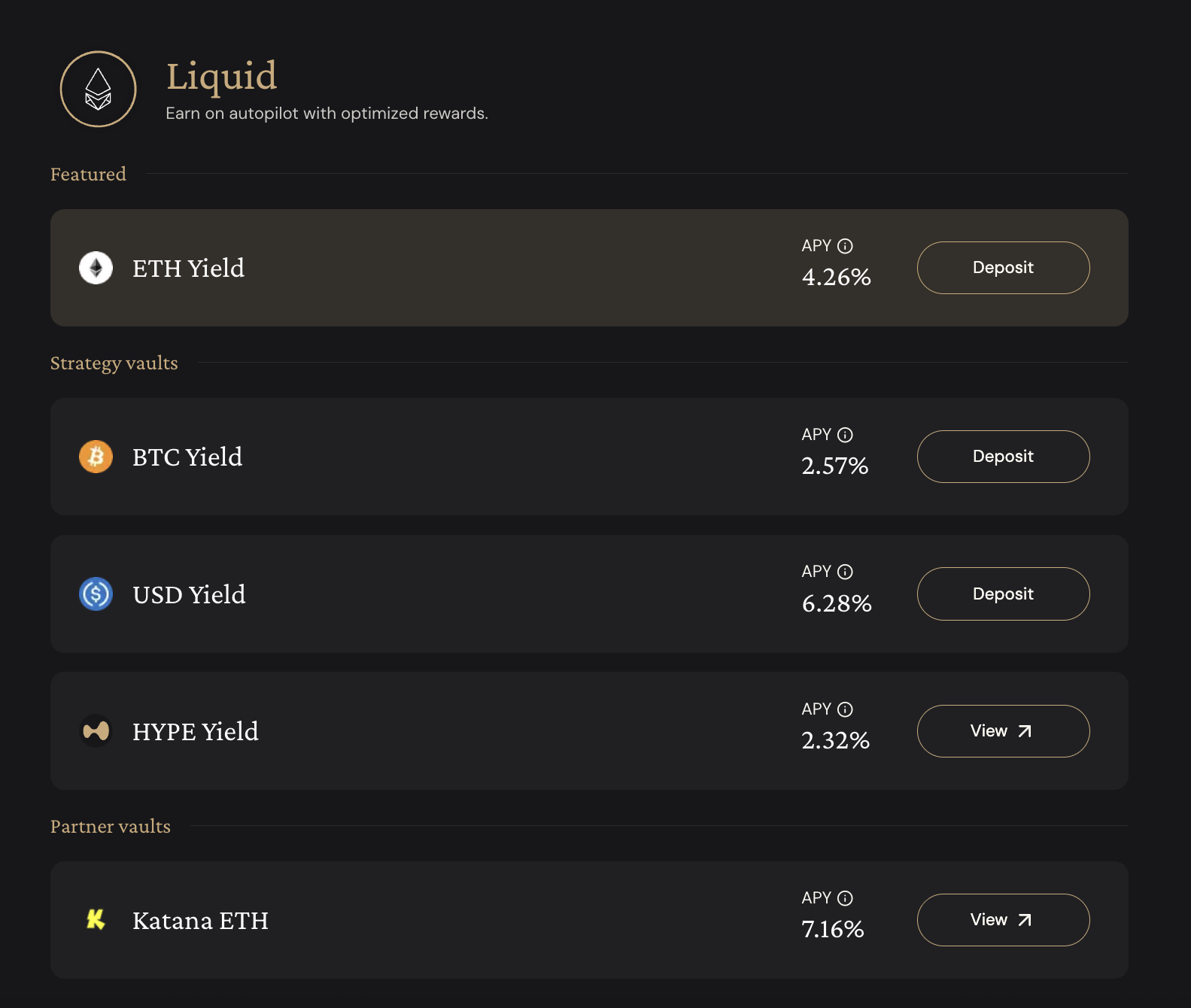Click the Liquid Ethereum logo icon
The height and width of the screenshot is (1008, 1191).
click(x=98, y=90)
